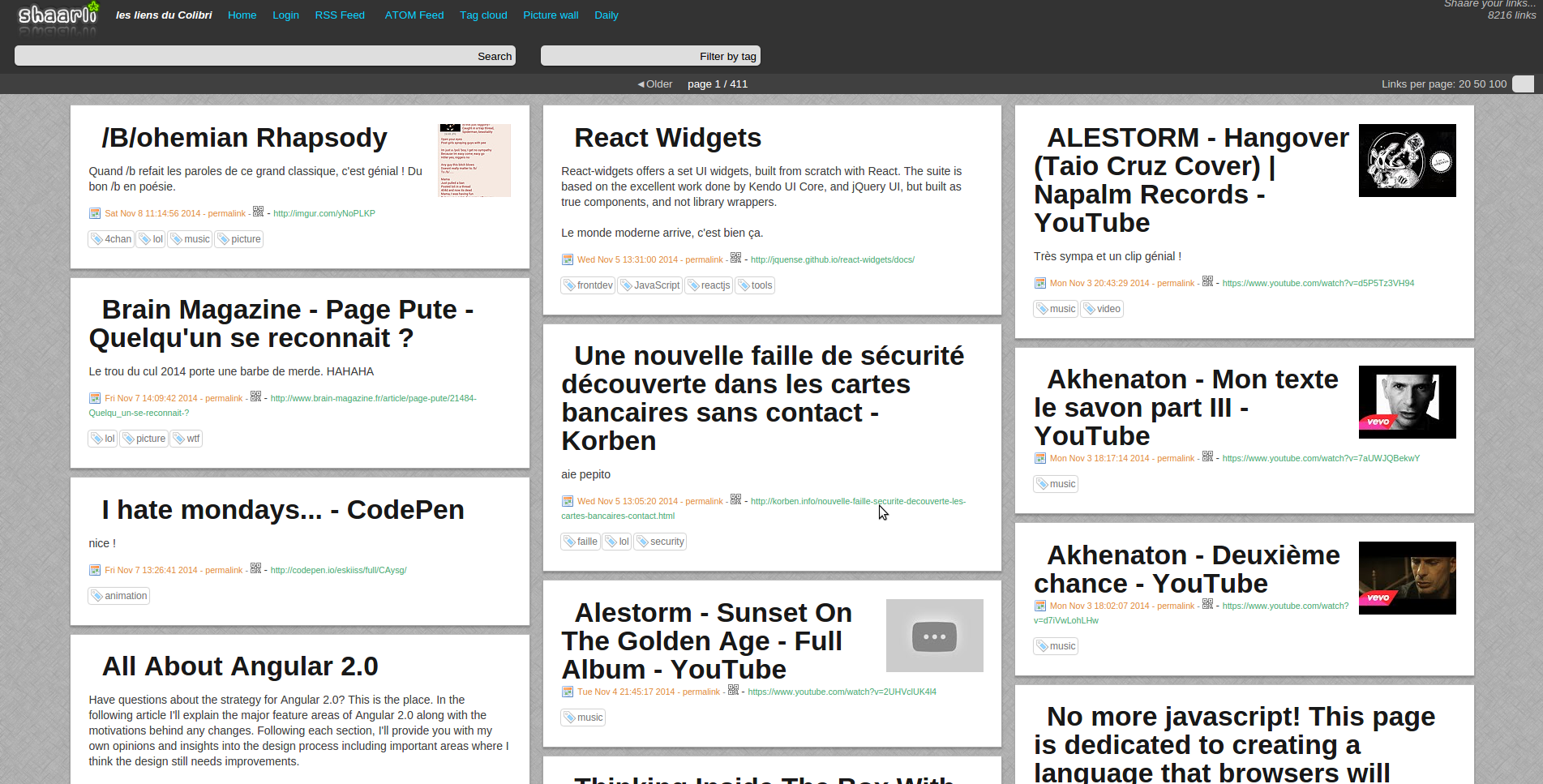The image size is (1543, 784).
Task: Click the Filter by tag button
Action: [x=728, y=56]
